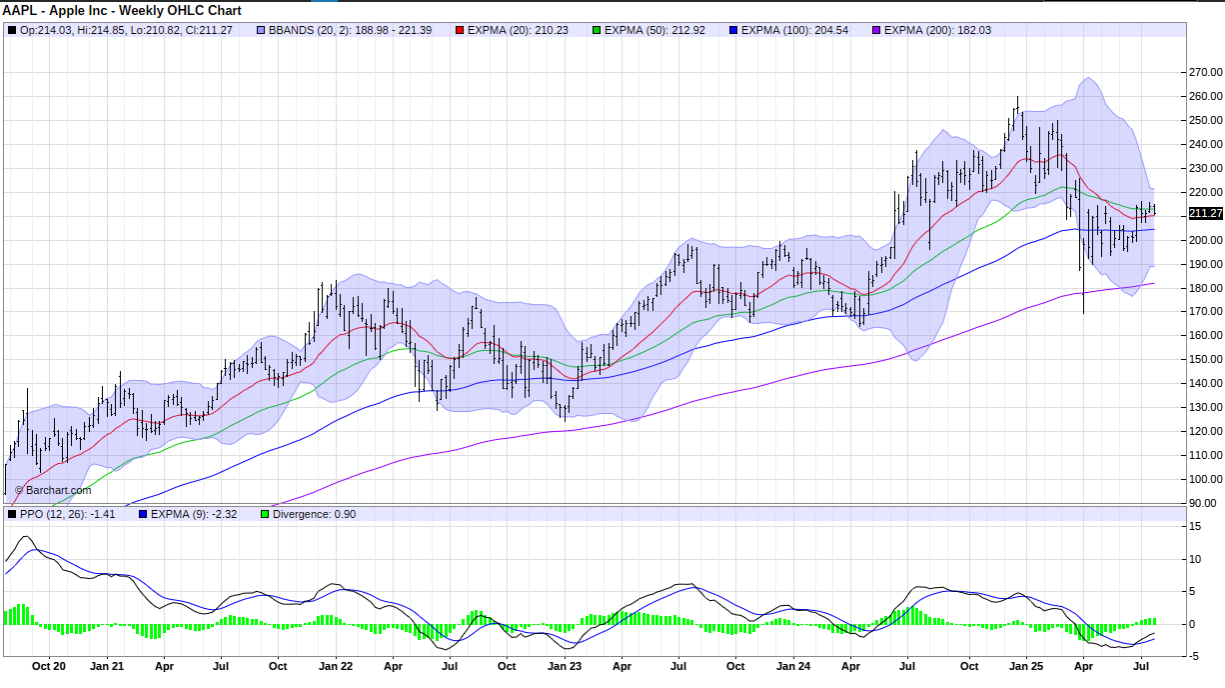Image resolution: width=1225 pixels, height=688 pixels.
Task: Click the 'EXPMA (100): 204.54' legend label
Action: point(795,30)
